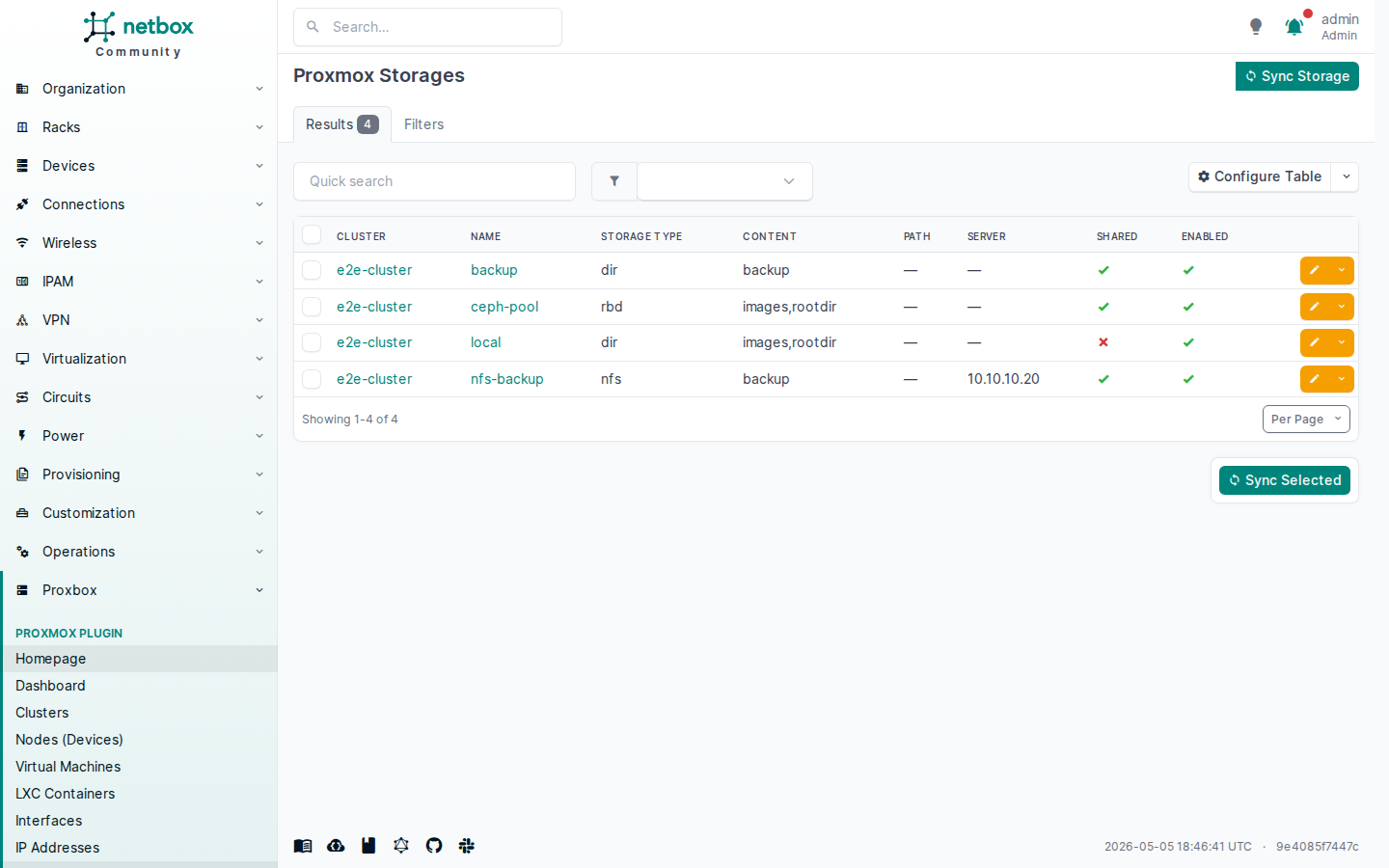Focus the global Search field
This screenshot has width=1389, height=868.
point(427,27)
